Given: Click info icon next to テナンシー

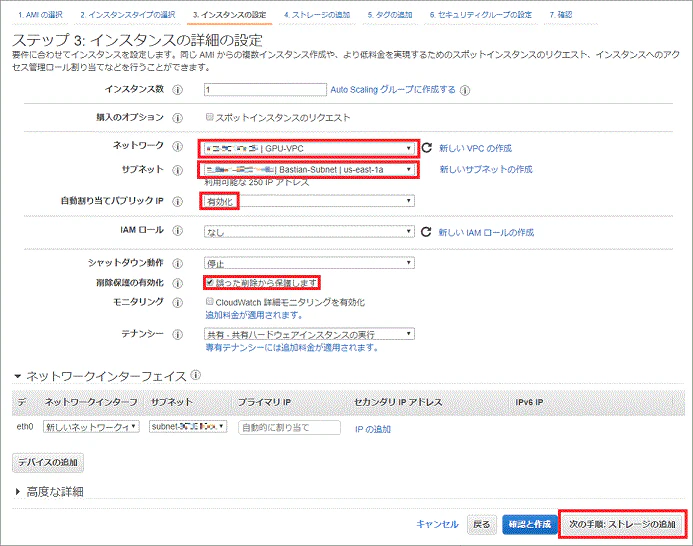Looking at the screenshot, I should click(x=177, y=334).
